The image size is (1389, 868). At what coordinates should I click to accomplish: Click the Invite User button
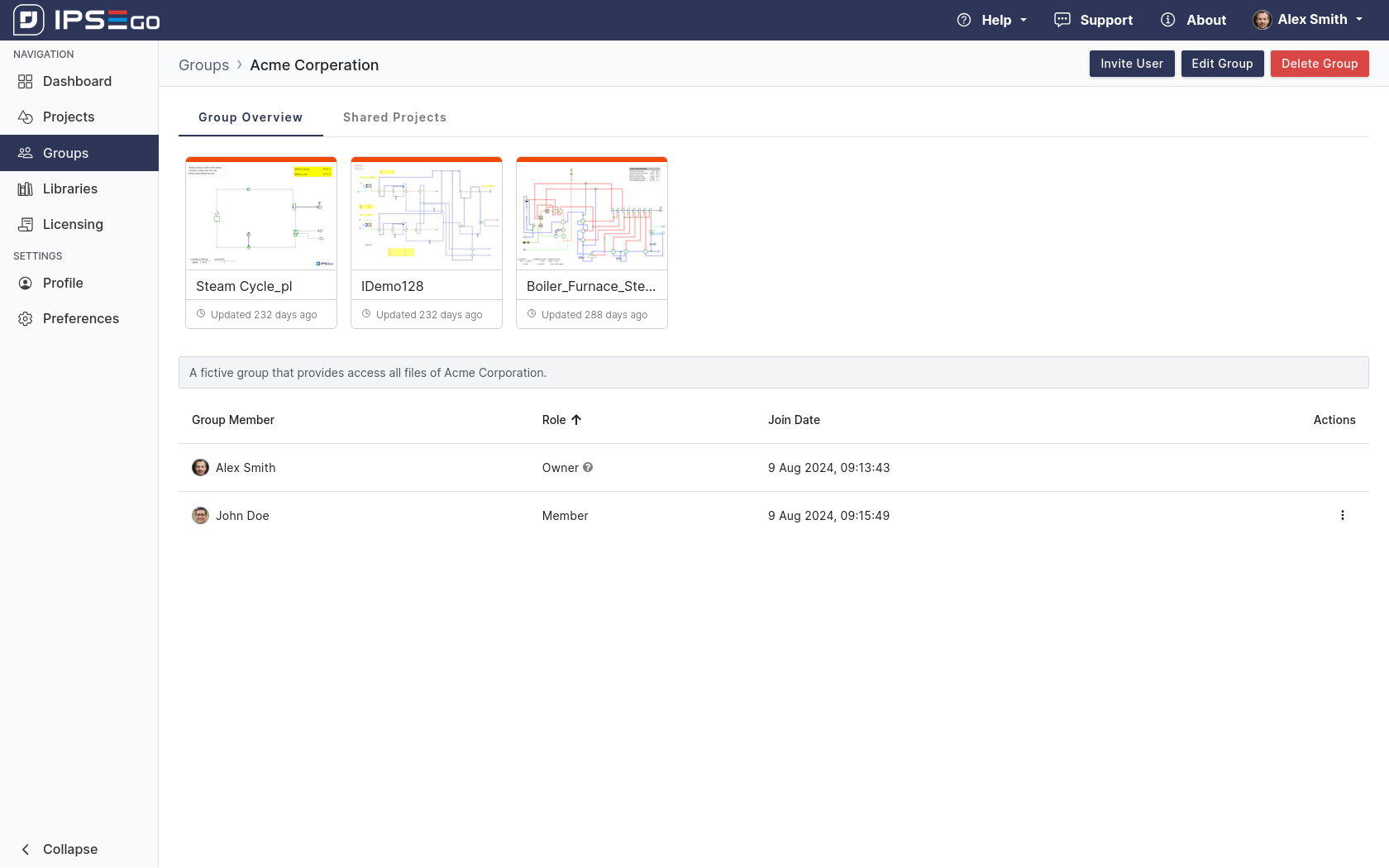tap(1131, 64)
